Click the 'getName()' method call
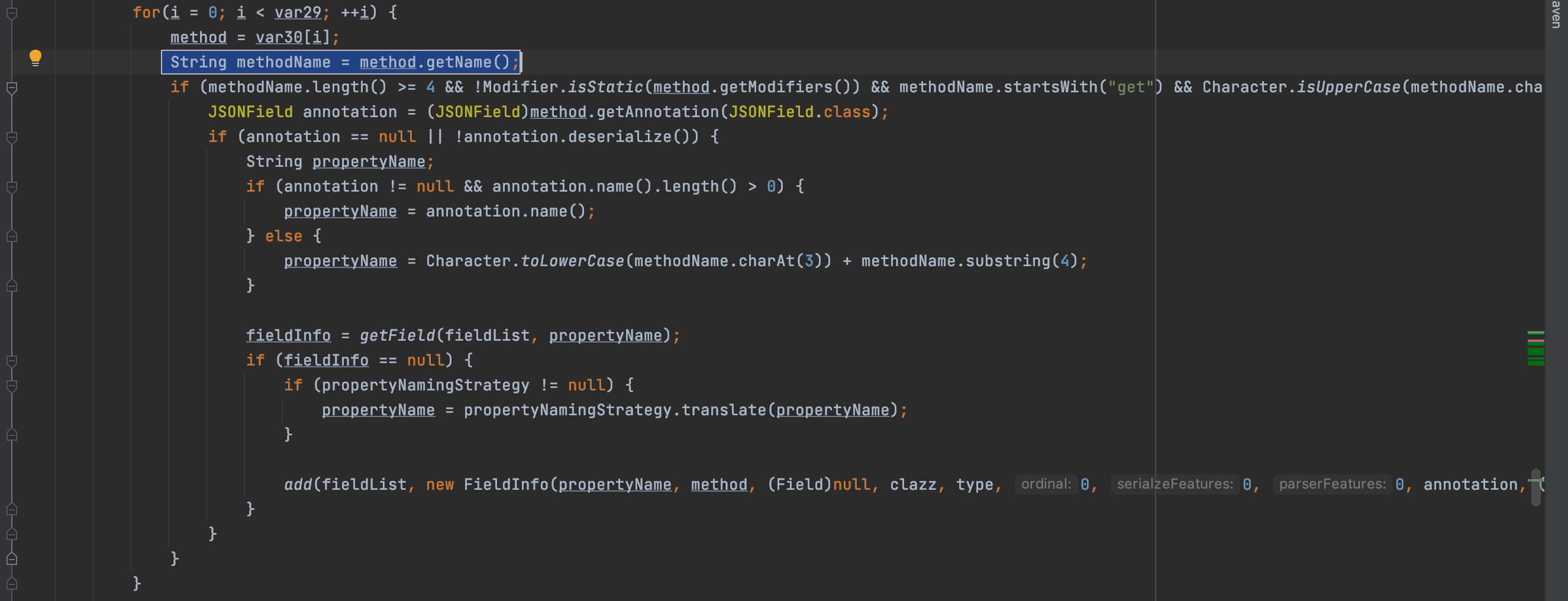This screenshot has width=1568, height=601. click(467, 62)
